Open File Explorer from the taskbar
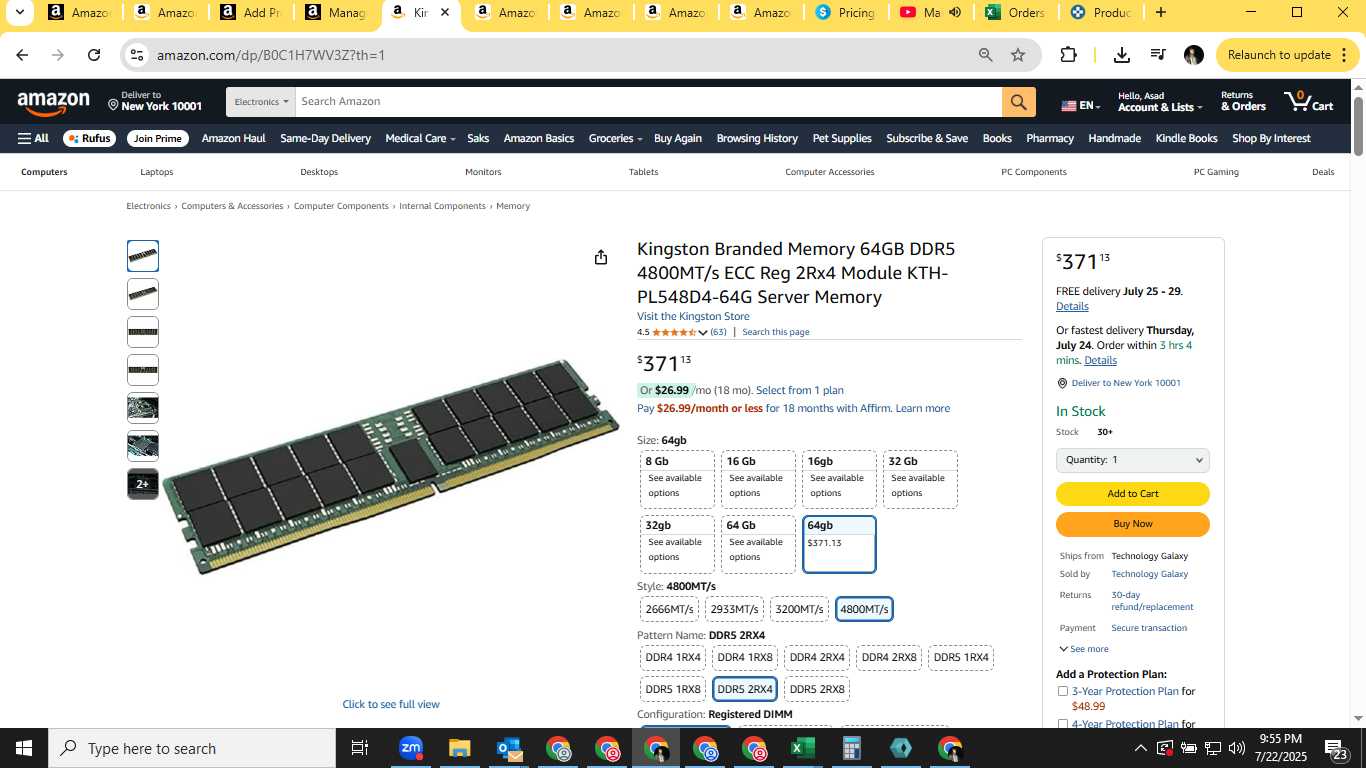The image size is (1366, 768). coord(459,748)
